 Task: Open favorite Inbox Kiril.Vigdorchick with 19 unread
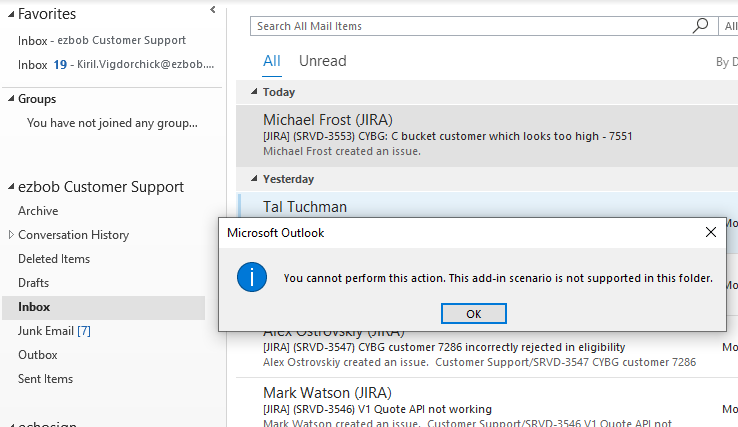[116, 64]
